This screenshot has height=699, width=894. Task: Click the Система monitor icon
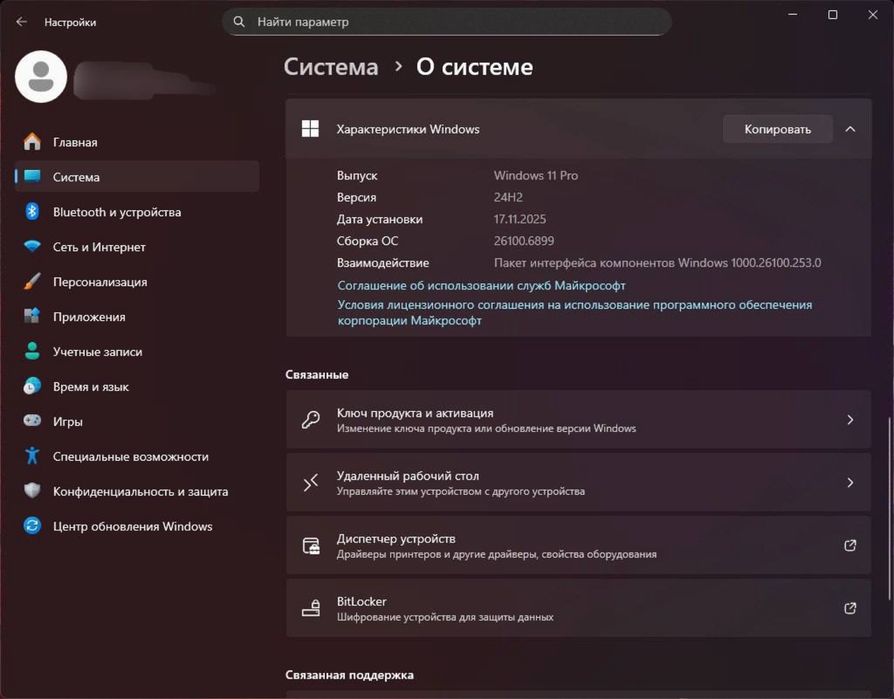[x=32, y=176]
